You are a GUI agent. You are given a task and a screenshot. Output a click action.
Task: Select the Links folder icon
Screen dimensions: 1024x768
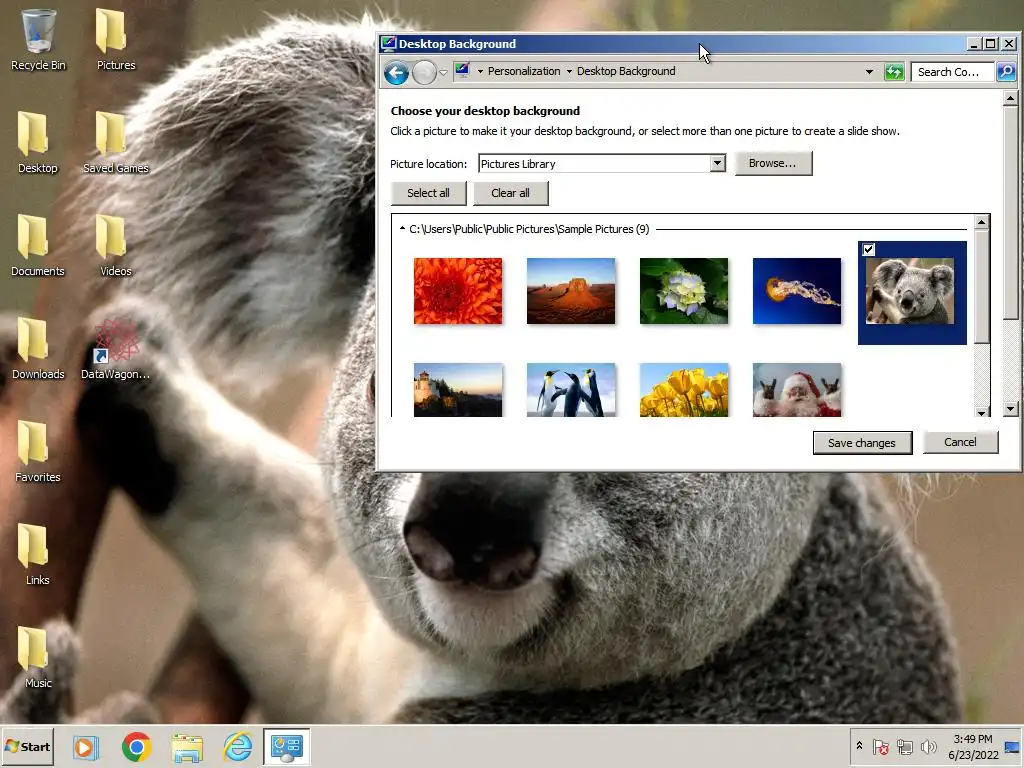click(37, 554)
